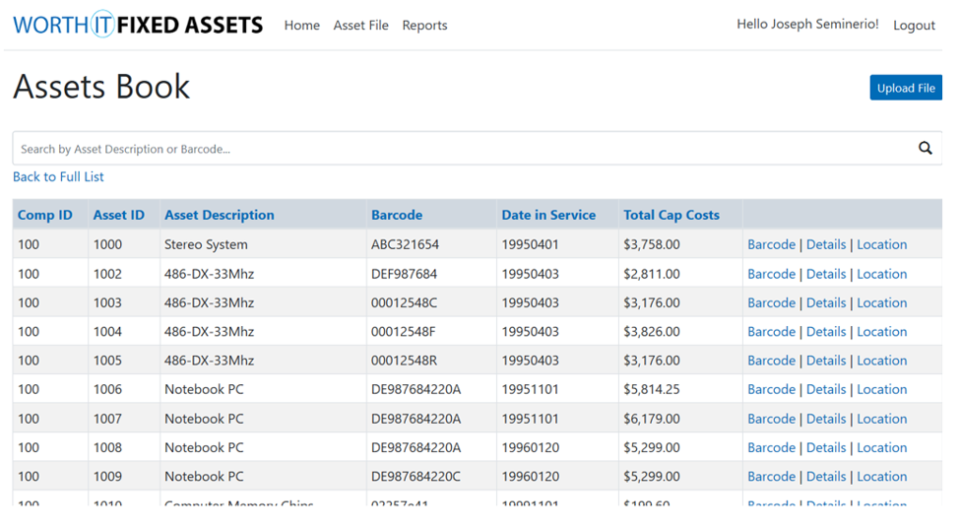Image resolution: width=960 pixels, height=528 pixels.
Task: Log out of the application
Action: click(913, 25)
